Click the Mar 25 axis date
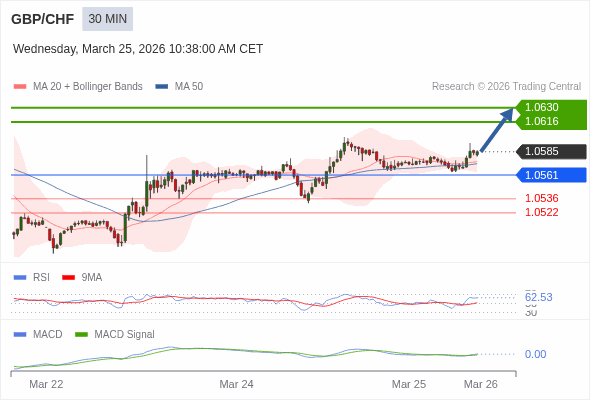Viewport: 590px width, 400px height. point(409,384)
